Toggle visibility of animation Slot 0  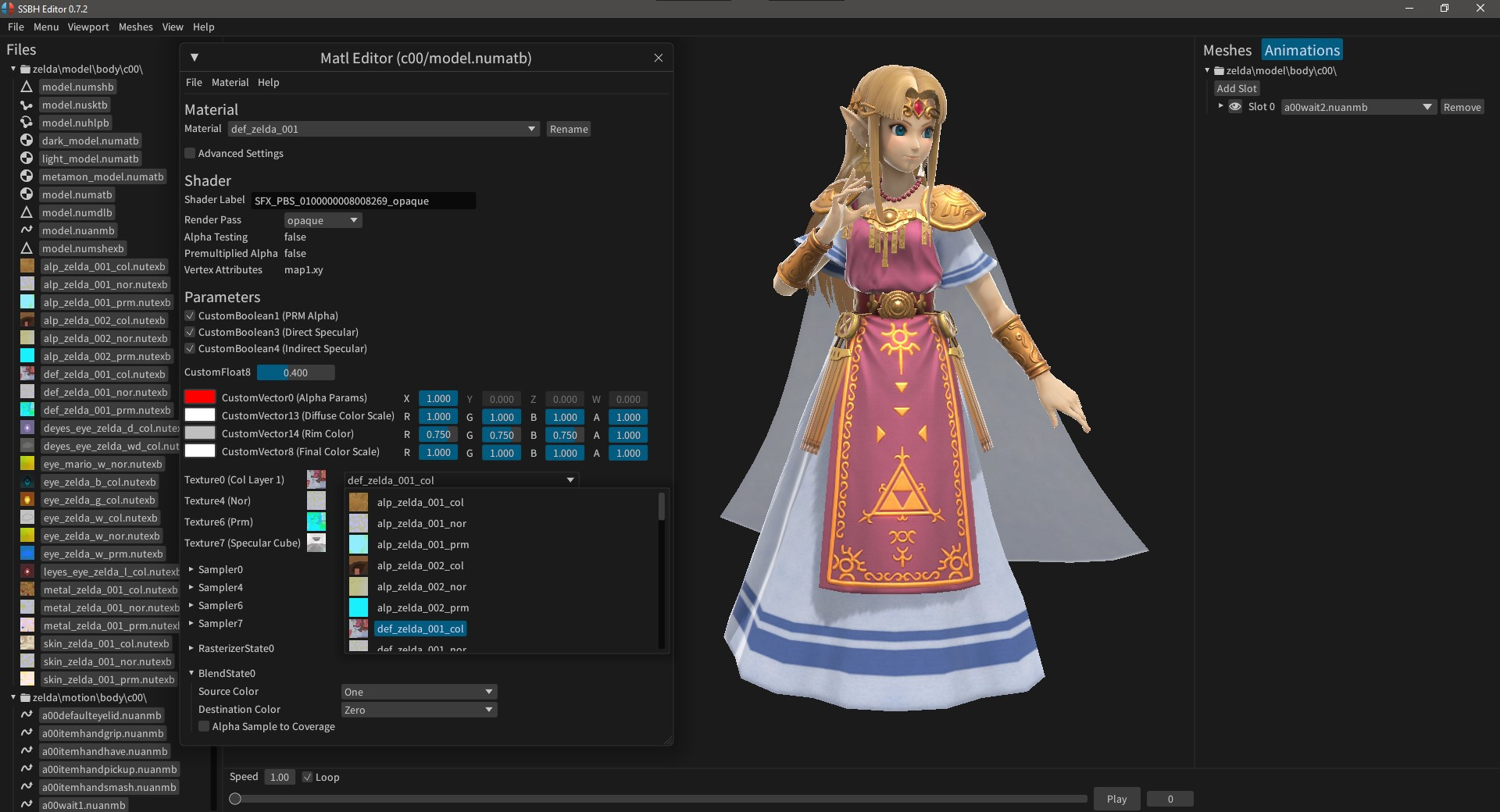tap(1235, 107)
